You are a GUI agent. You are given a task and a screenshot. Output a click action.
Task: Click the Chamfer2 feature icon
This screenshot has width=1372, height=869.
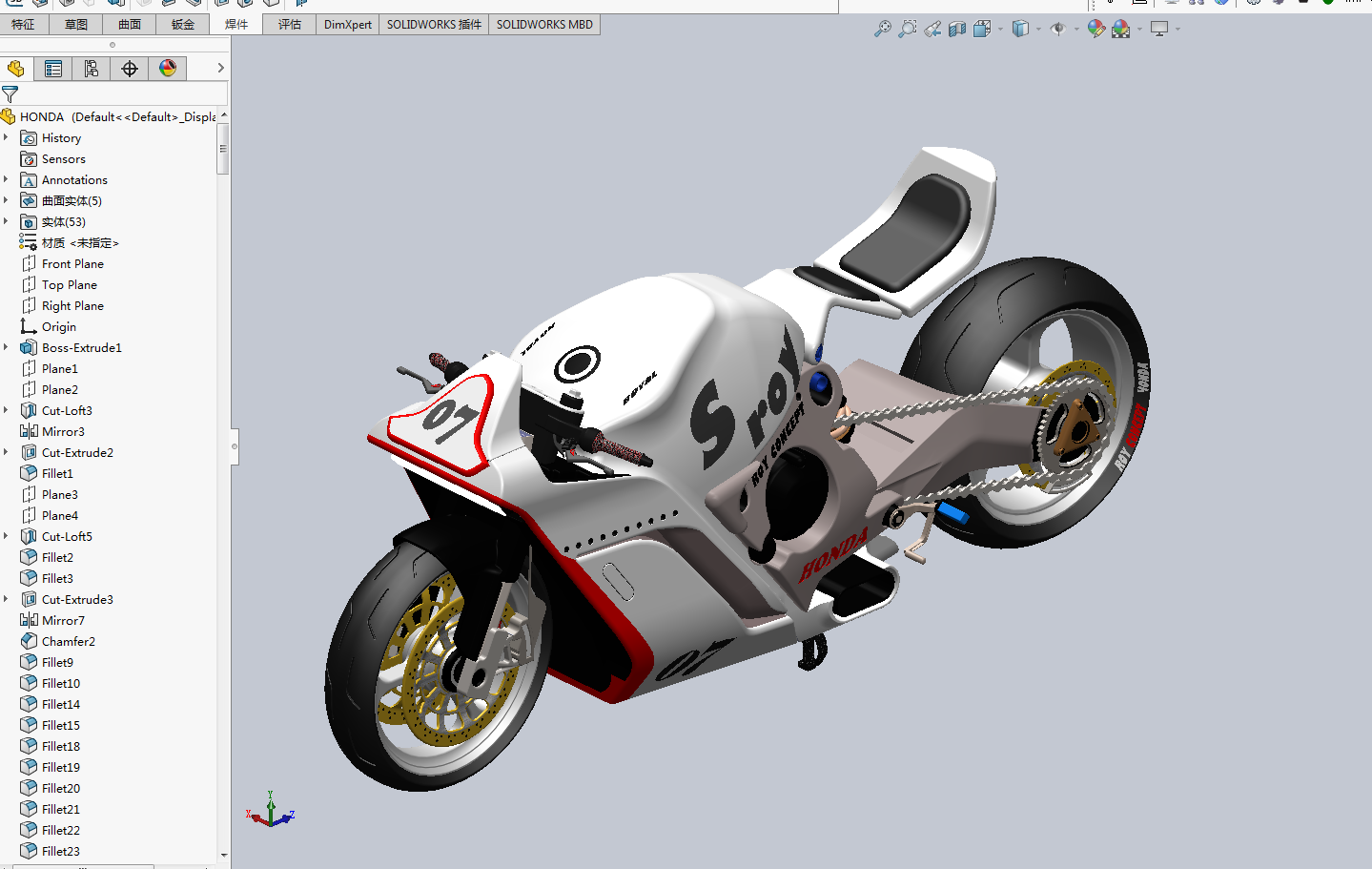(29, 642)
